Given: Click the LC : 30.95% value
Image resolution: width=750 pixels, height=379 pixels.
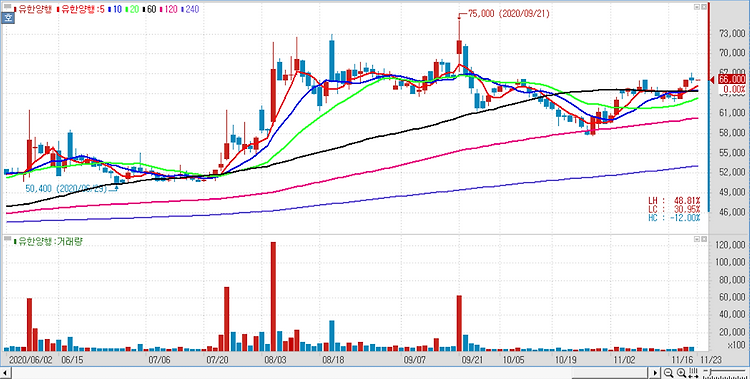Looking at the screenshot, I should (x=674, y=209).
